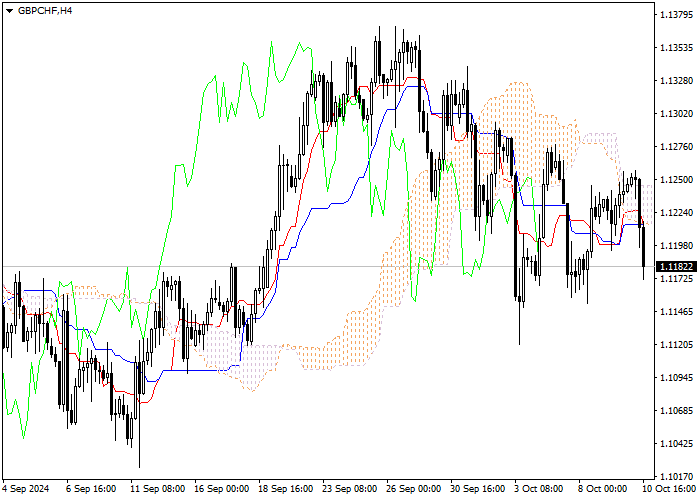
Task: Click the 6 Sep 16:00 time label
Action: pos(91,488)
